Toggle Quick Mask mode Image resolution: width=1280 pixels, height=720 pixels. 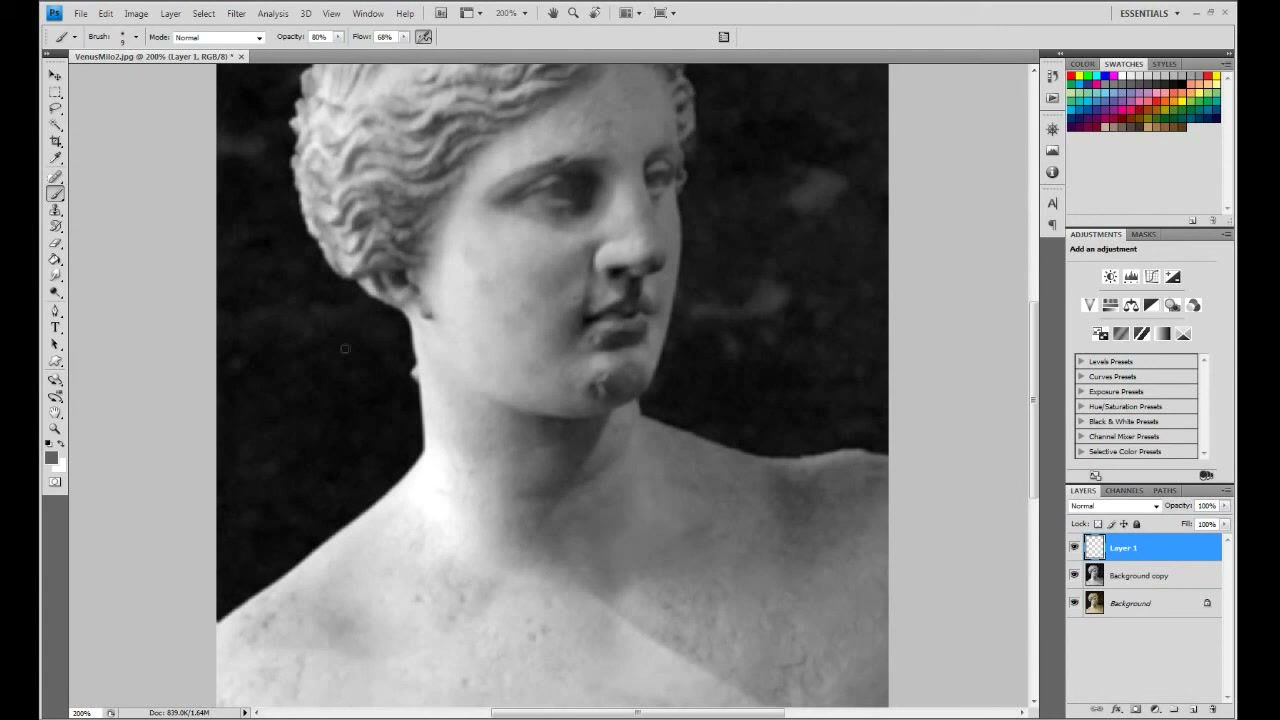55,482
